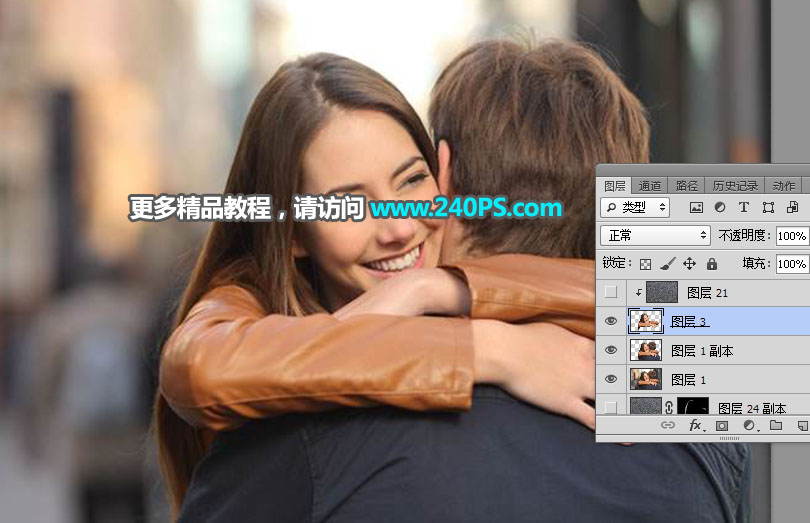Hide the 图层 1 layer
Screen dimensions: 810x523
[611, 379]
